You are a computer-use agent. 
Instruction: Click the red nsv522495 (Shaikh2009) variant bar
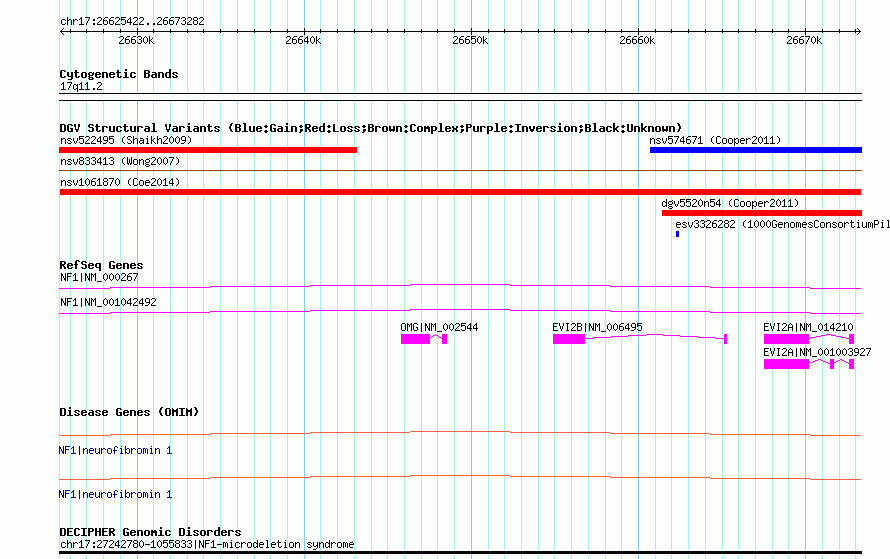click(208, 150)
